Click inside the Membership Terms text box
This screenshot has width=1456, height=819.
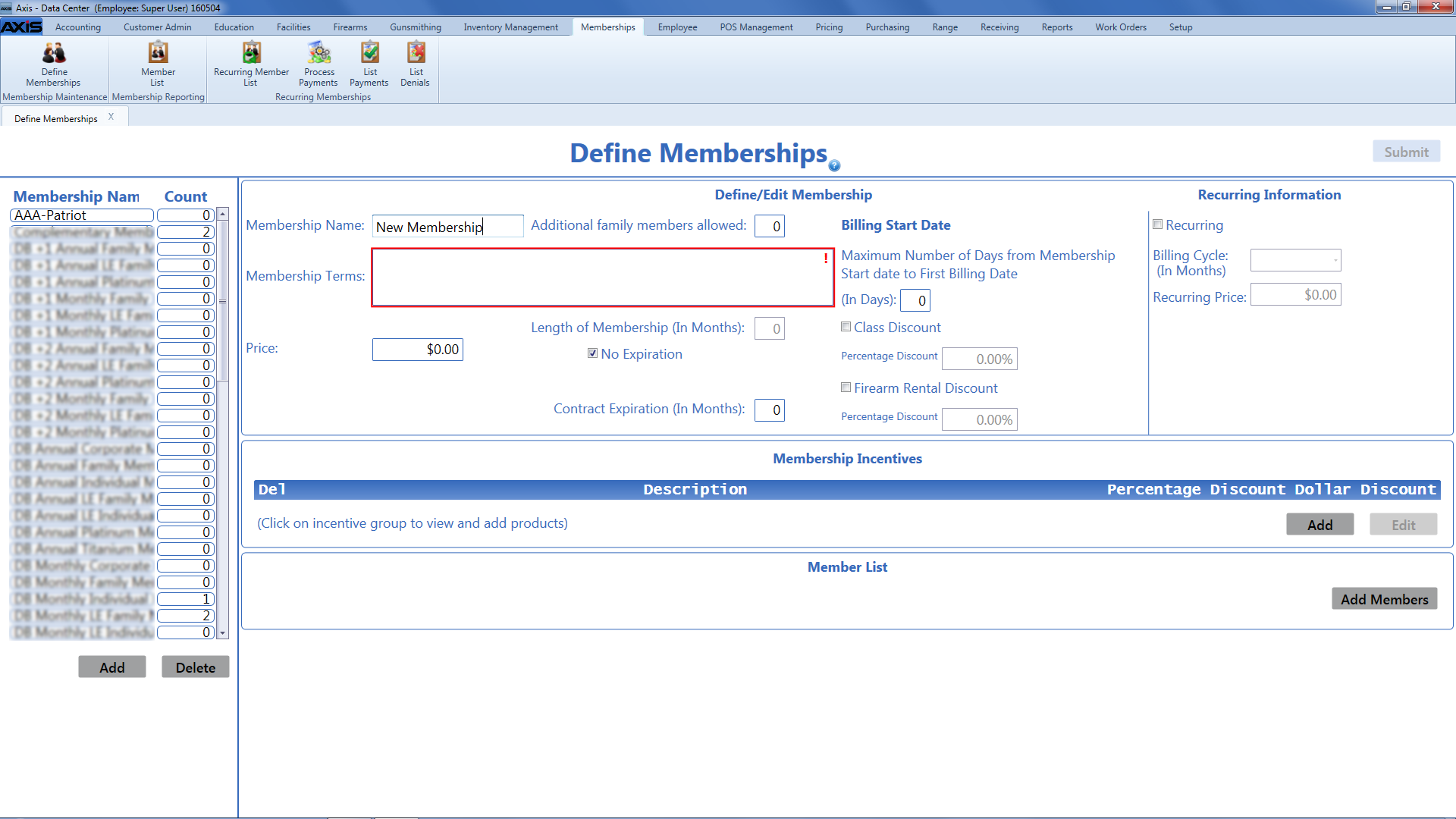(603, 278)
